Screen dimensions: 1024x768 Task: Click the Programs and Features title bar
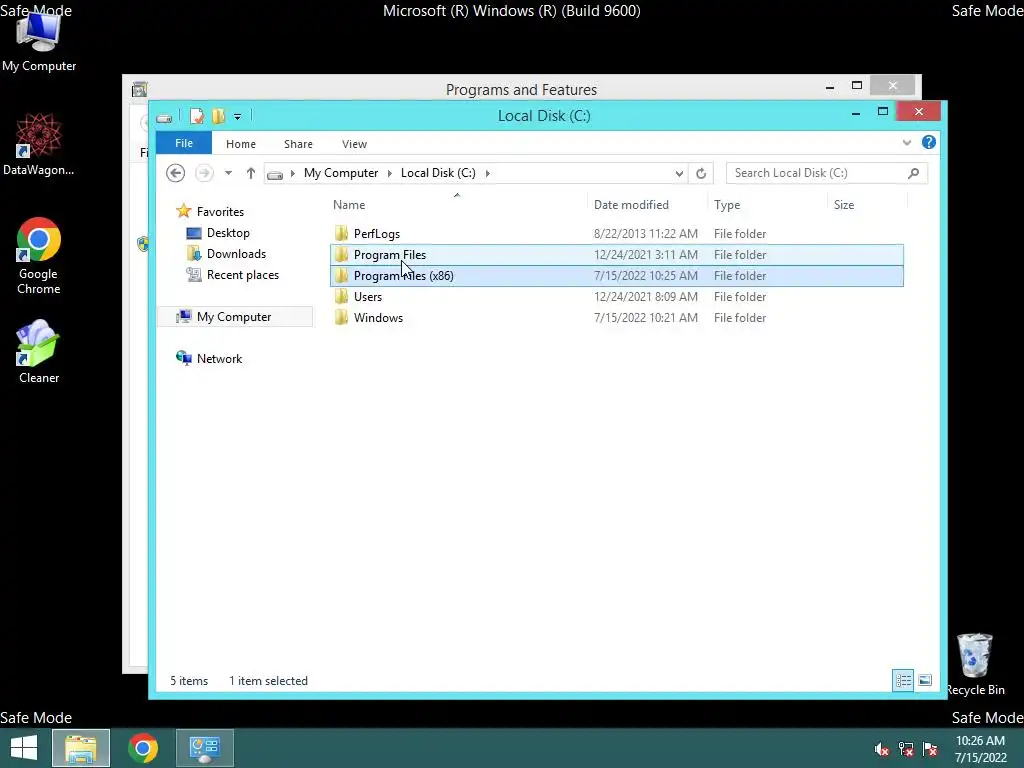pyautogui.click(x=521, y=89)
